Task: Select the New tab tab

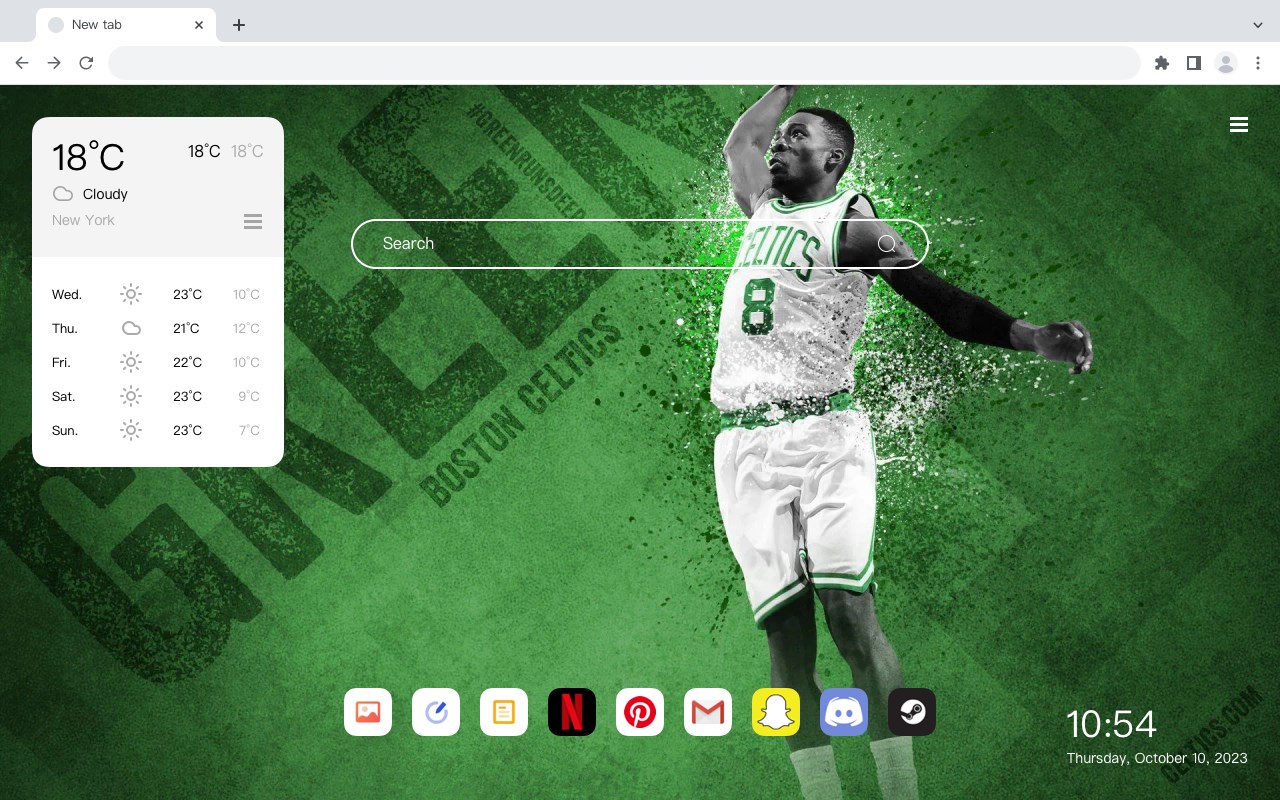Action: (x=126, y=25)
